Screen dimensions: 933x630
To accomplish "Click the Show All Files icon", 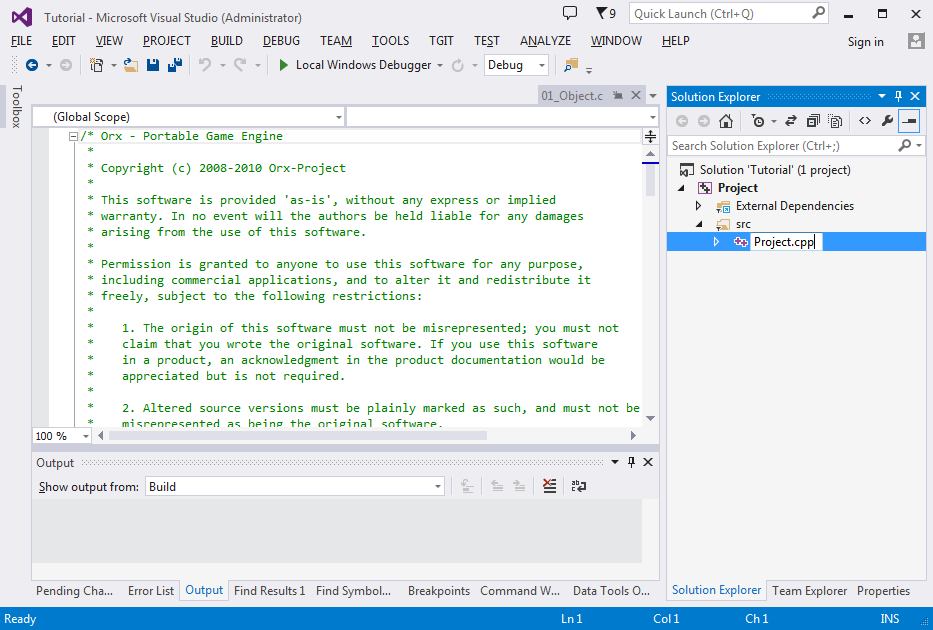I will (835, 121).
